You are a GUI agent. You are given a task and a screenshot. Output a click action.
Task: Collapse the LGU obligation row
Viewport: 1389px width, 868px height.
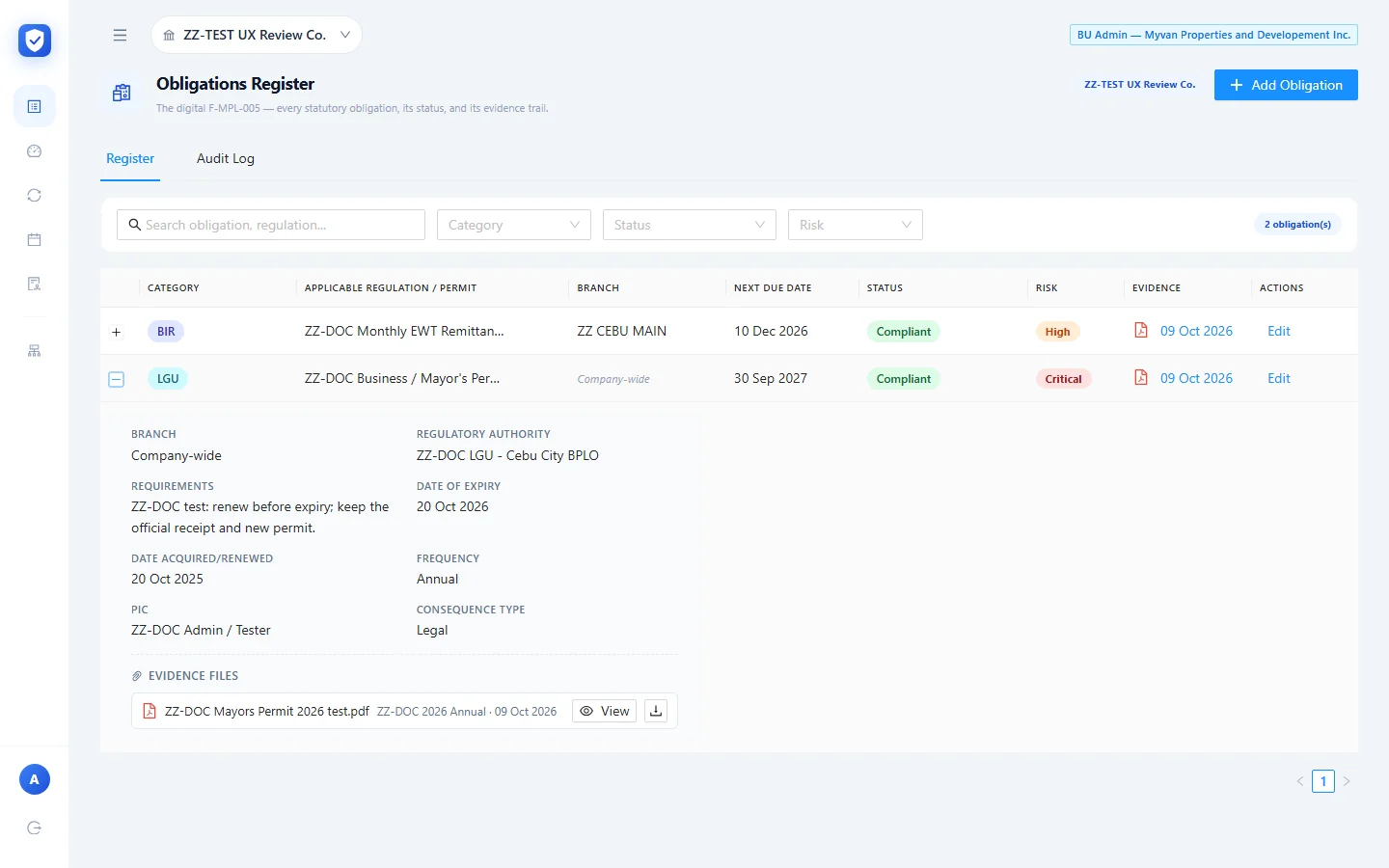pyautogui.click(x=116, y=379)
